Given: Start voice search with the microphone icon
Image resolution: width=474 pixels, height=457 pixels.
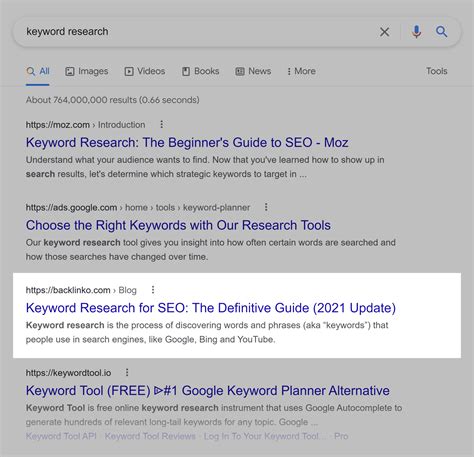Looking at the screenshot, I should click(x=416, y=32).
